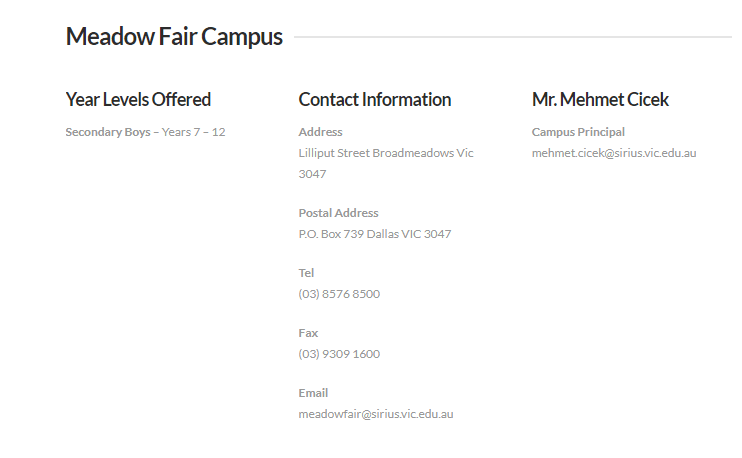Click the Email label above meadowfair address
The width and height of the screenshot is (742, 458).
pos(313,393)
